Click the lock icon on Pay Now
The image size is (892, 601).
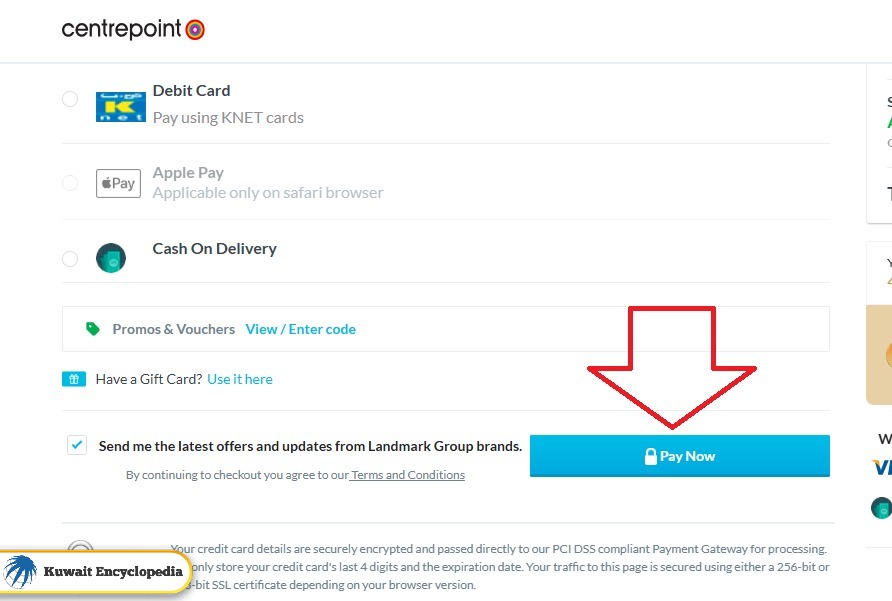(x=651, y=456)
